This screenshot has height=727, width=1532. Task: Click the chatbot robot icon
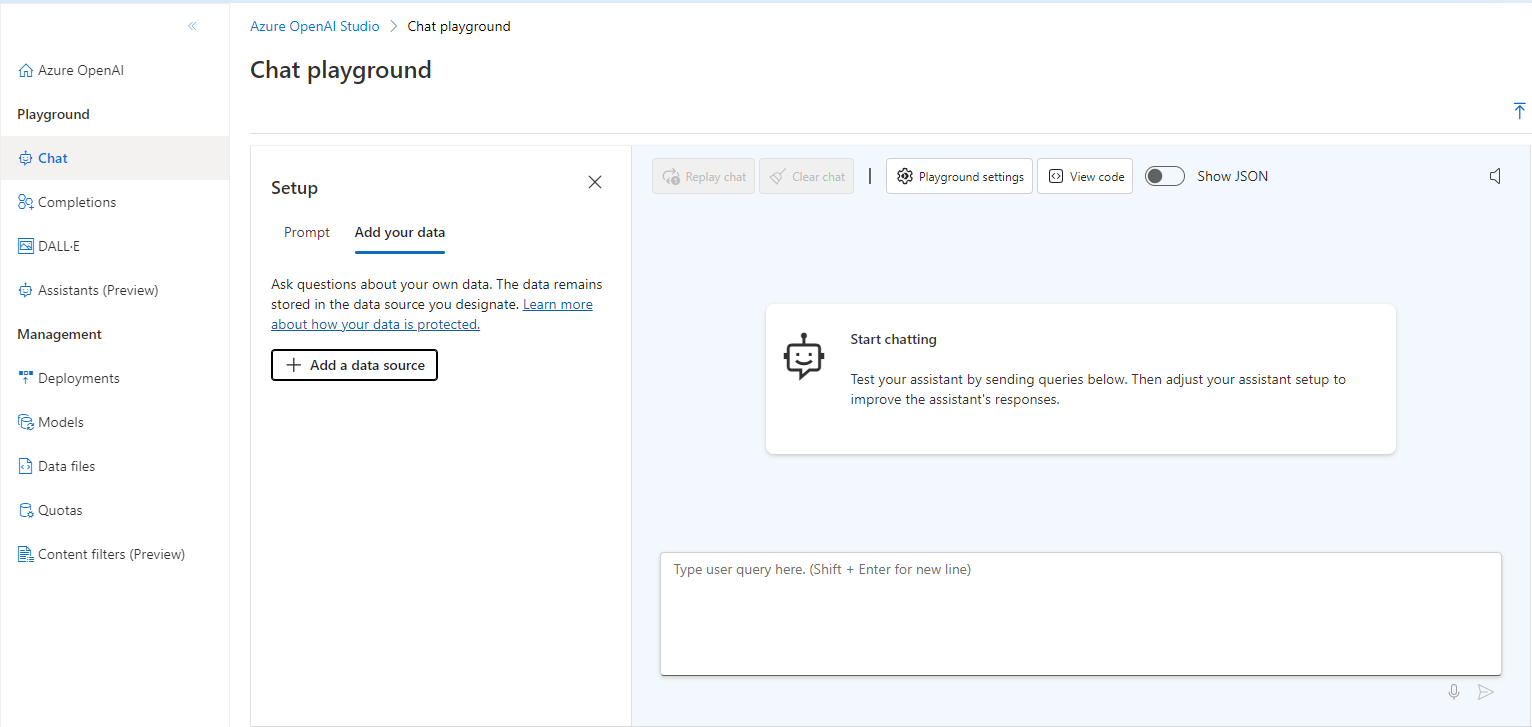804,356
